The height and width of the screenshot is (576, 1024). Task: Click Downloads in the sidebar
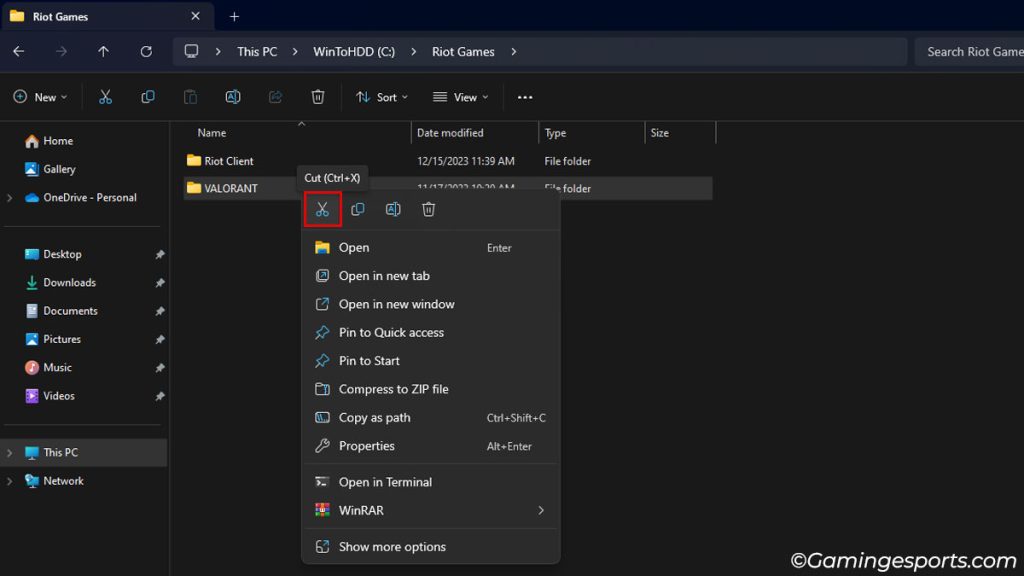click(x=70, y=282)
